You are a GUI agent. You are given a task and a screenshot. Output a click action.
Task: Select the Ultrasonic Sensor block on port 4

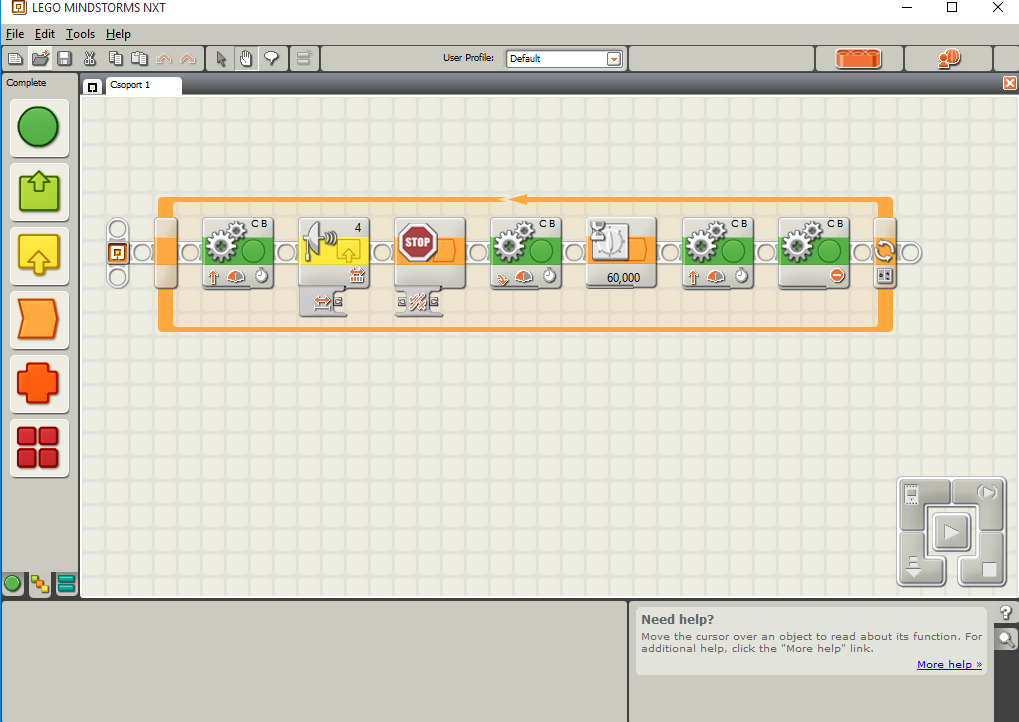[333, 252]
